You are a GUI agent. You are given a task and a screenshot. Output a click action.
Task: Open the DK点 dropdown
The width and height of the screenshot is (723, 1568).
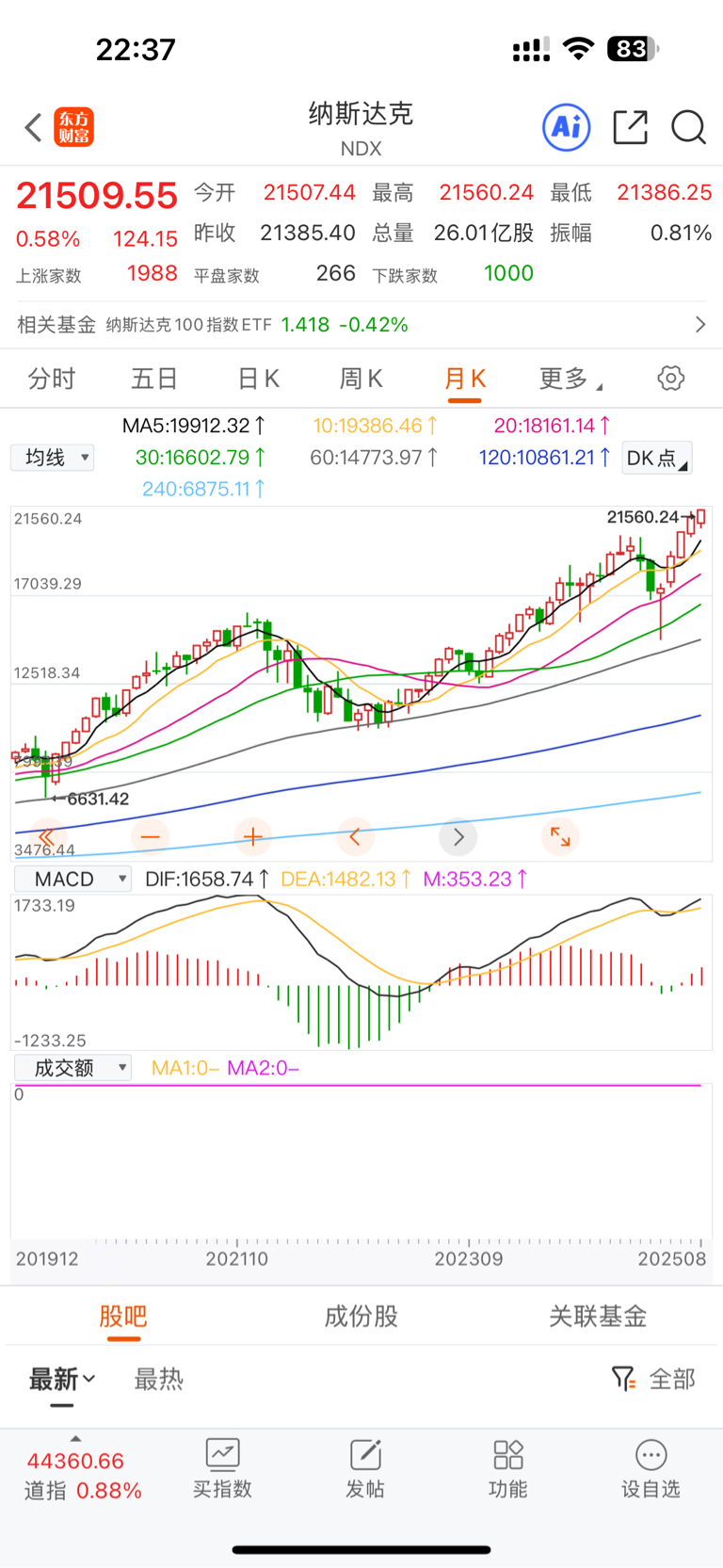click(657, 458)
